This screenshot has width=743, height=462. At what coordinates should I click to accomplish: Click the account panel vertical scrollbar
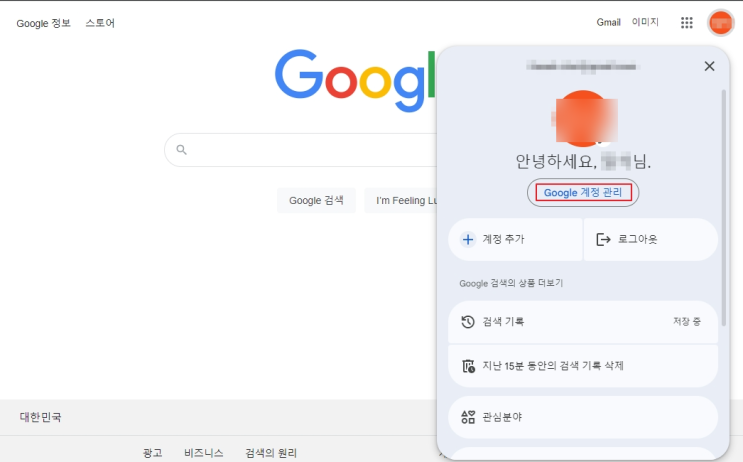point(723,208)
